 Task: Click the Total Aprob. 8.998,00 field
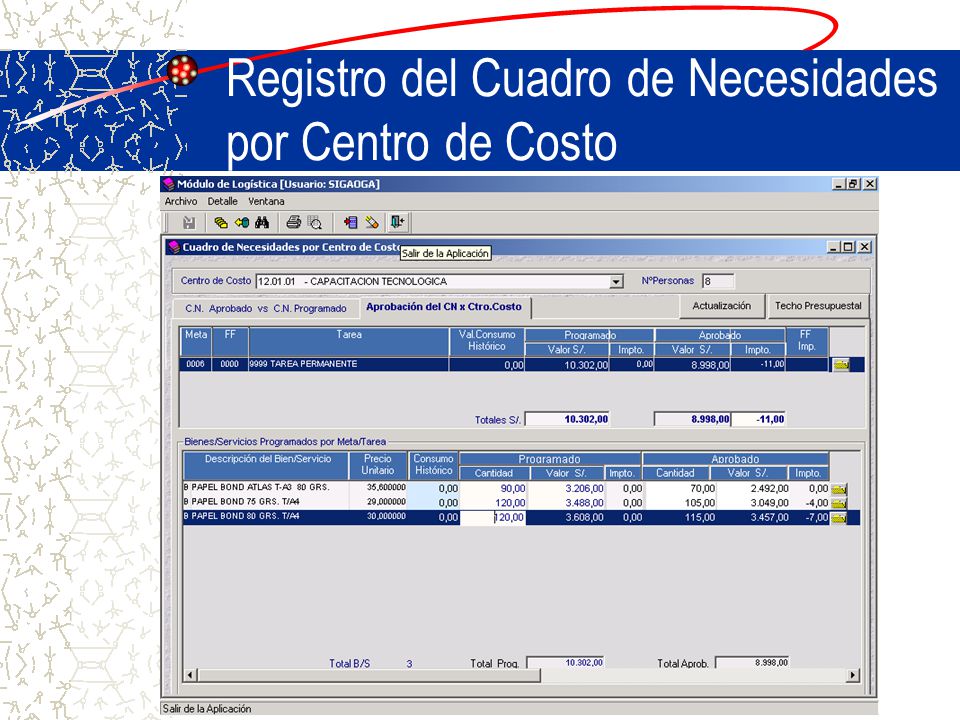(x=752, y=663)
